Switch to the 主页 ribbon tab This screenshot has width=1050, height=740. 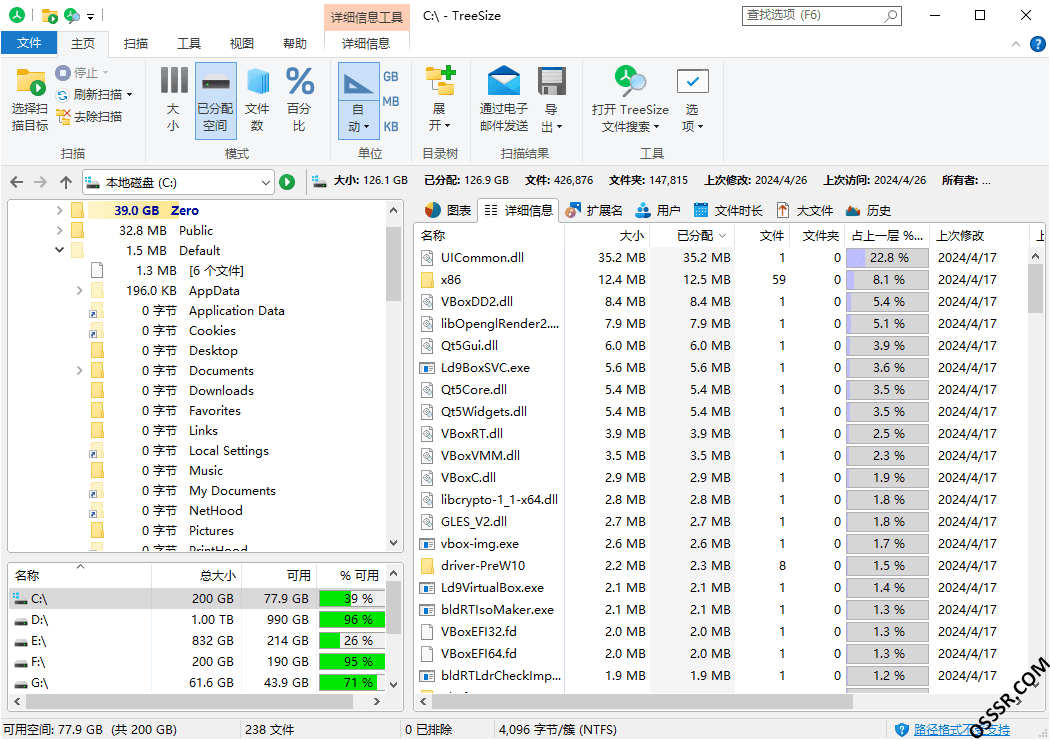pos(83,44)
